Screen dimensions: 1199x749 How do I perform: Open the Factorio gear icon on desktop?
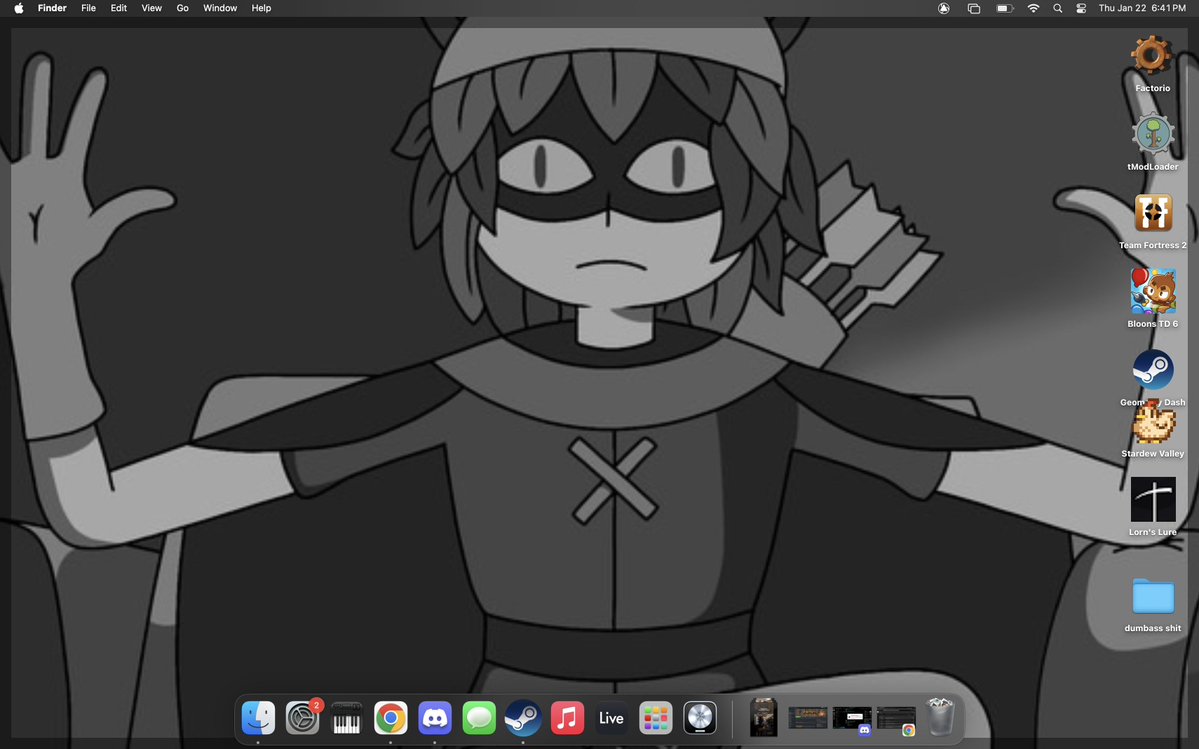[x=1152, y=56]
